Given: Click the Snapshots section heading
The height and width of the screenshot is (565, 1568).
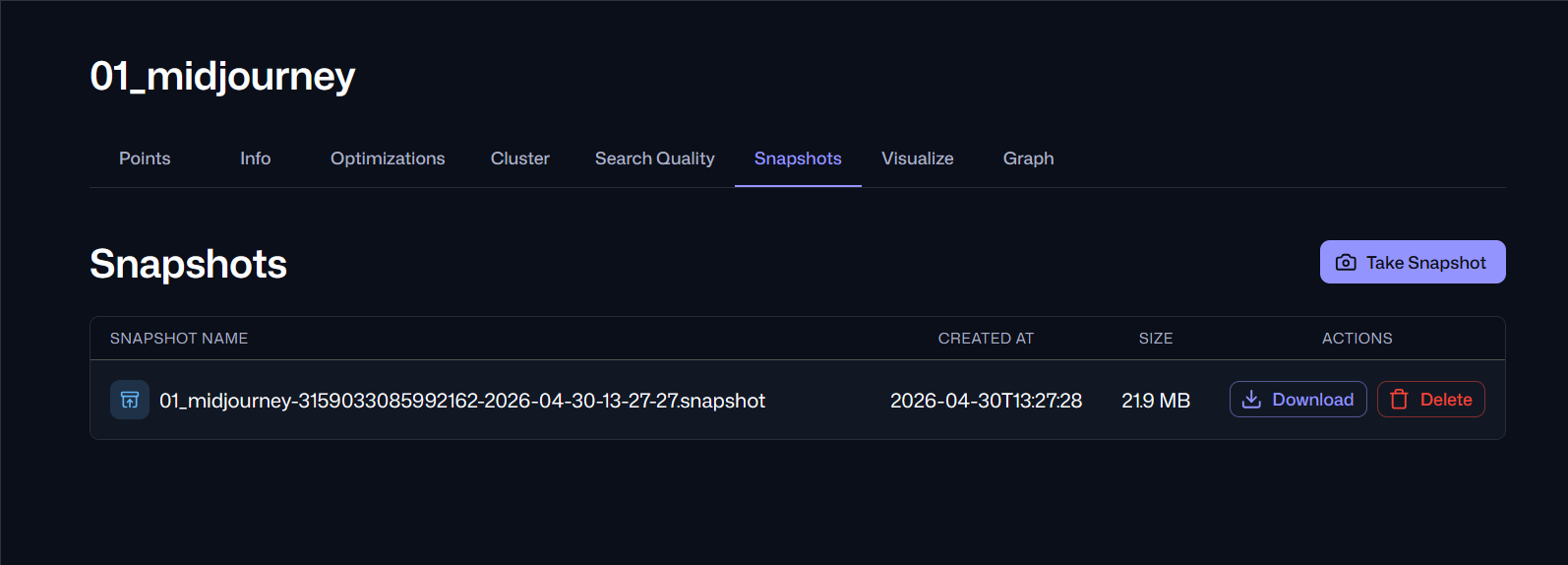Looking at the screenshot, I should (188, 264).
